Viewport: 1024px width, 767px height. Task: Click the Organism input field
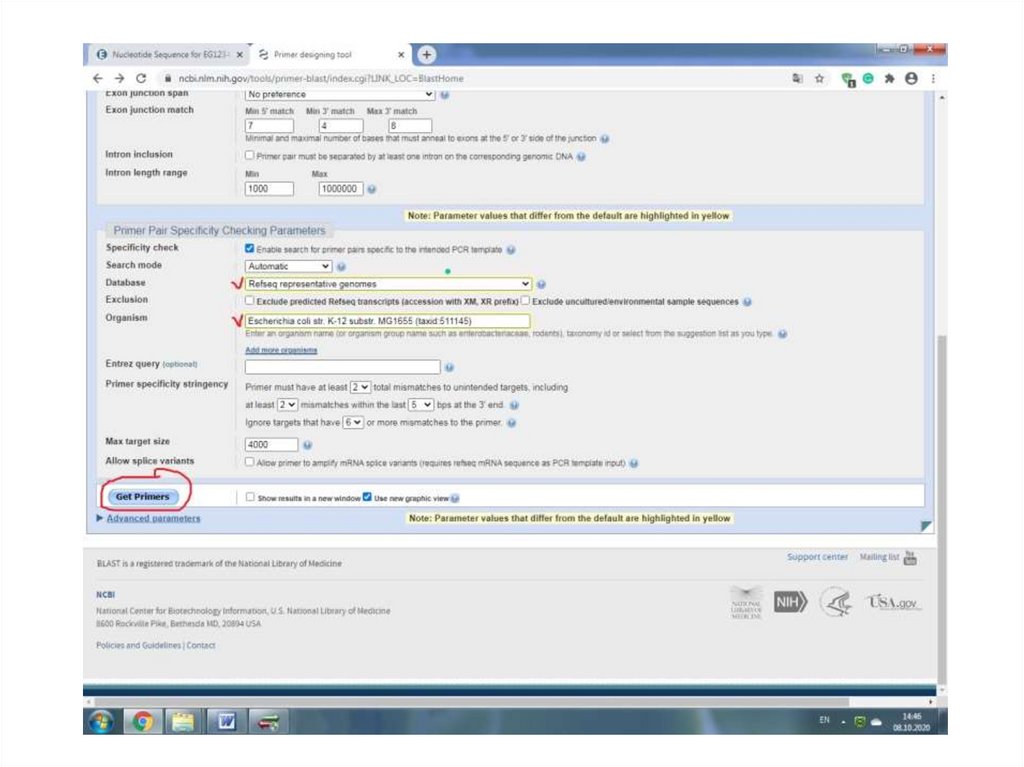click(387, 321)
